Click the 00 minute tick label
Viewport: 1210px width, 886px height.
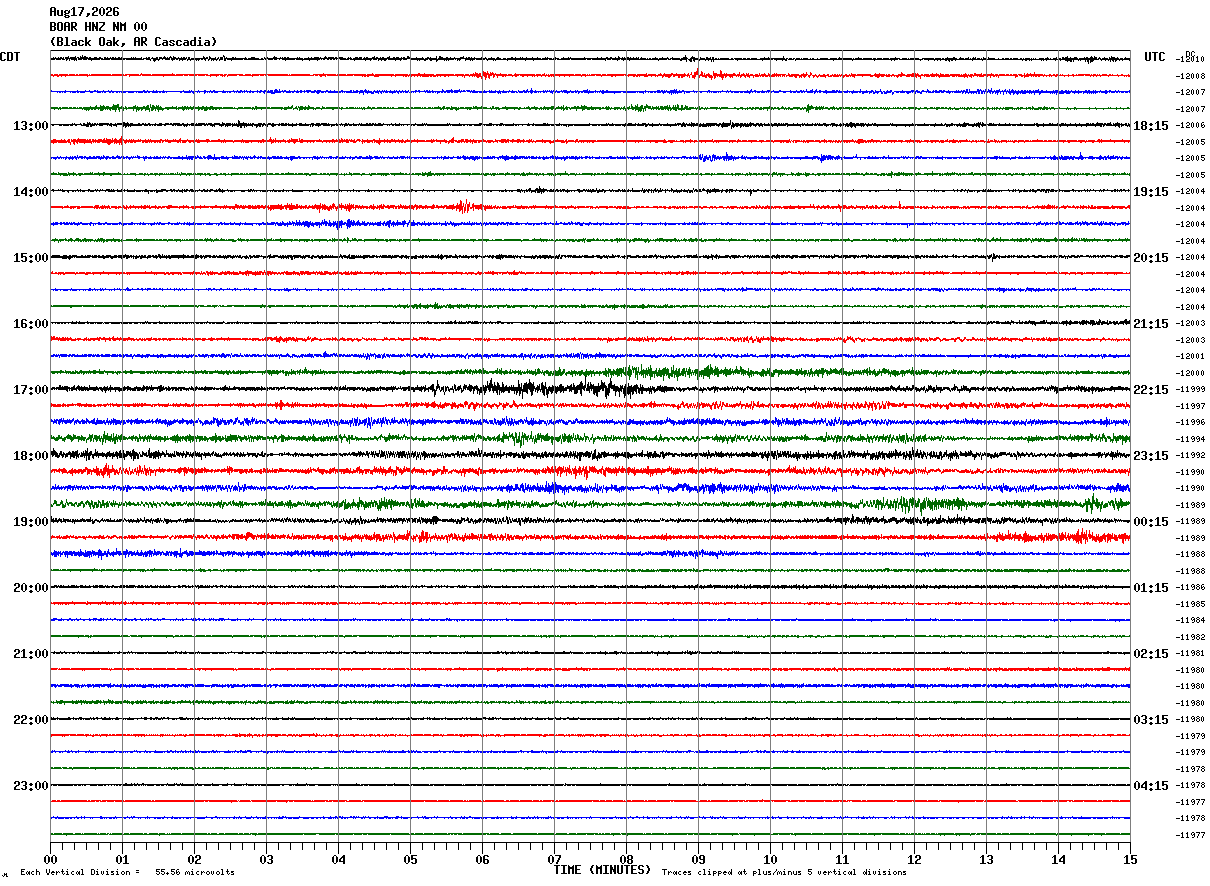coord(50,859)
